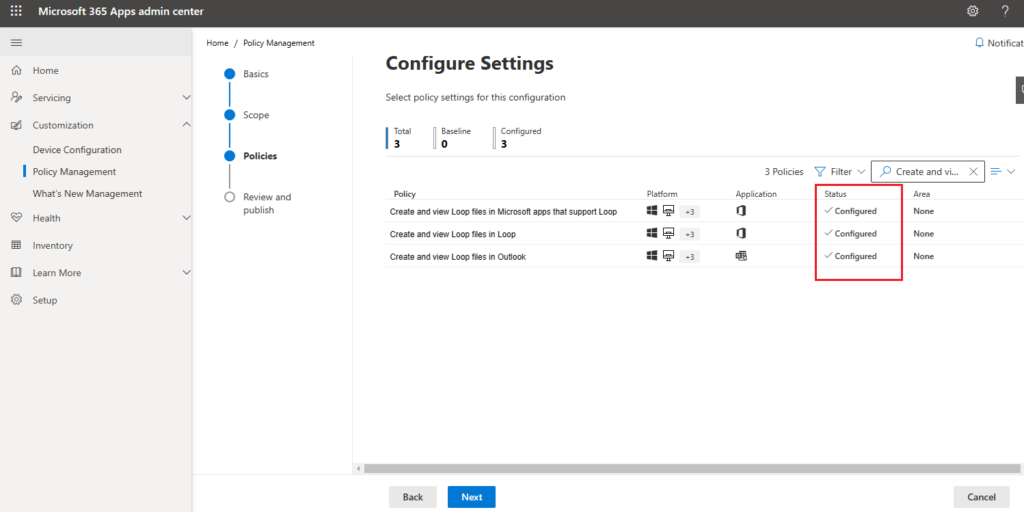The image size is (1024, 512).
Task: Sort by the Status column header
Action: pos(835,194)
